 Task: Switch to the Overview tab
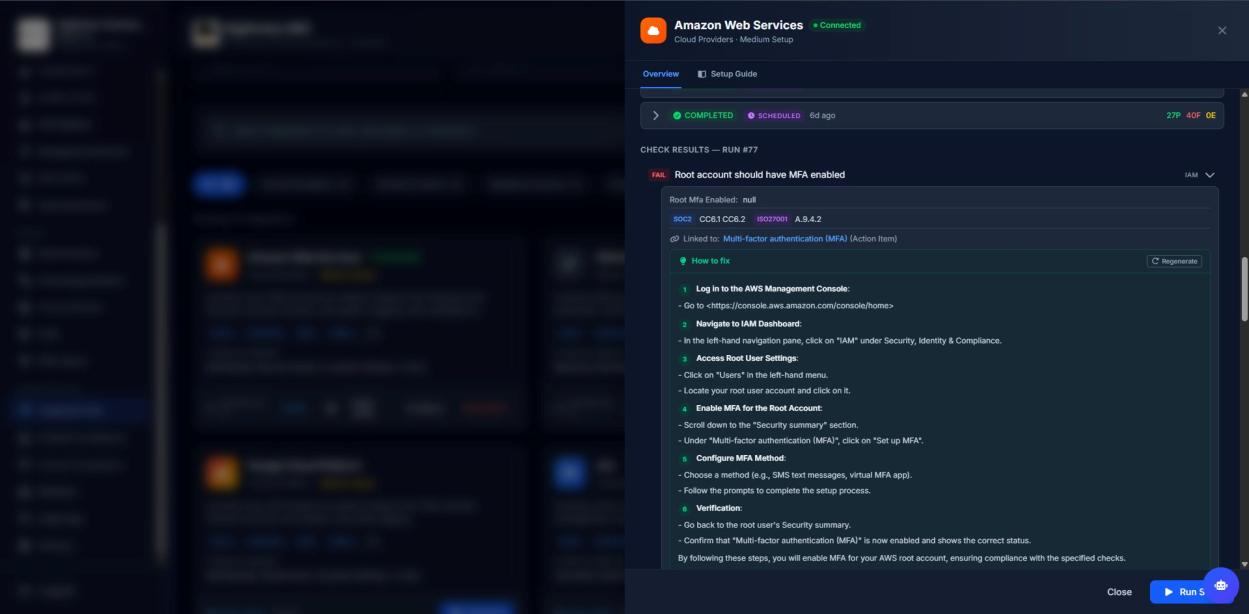tap(661, 74)
